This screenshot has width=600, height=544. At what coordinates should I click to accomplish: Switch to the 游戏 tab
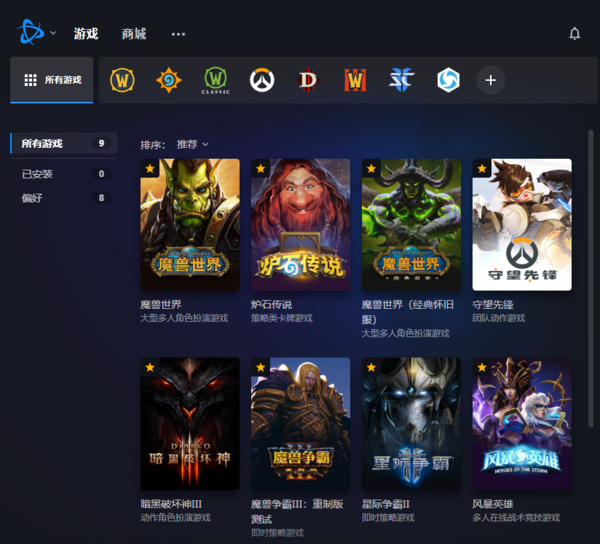(86, 34)
